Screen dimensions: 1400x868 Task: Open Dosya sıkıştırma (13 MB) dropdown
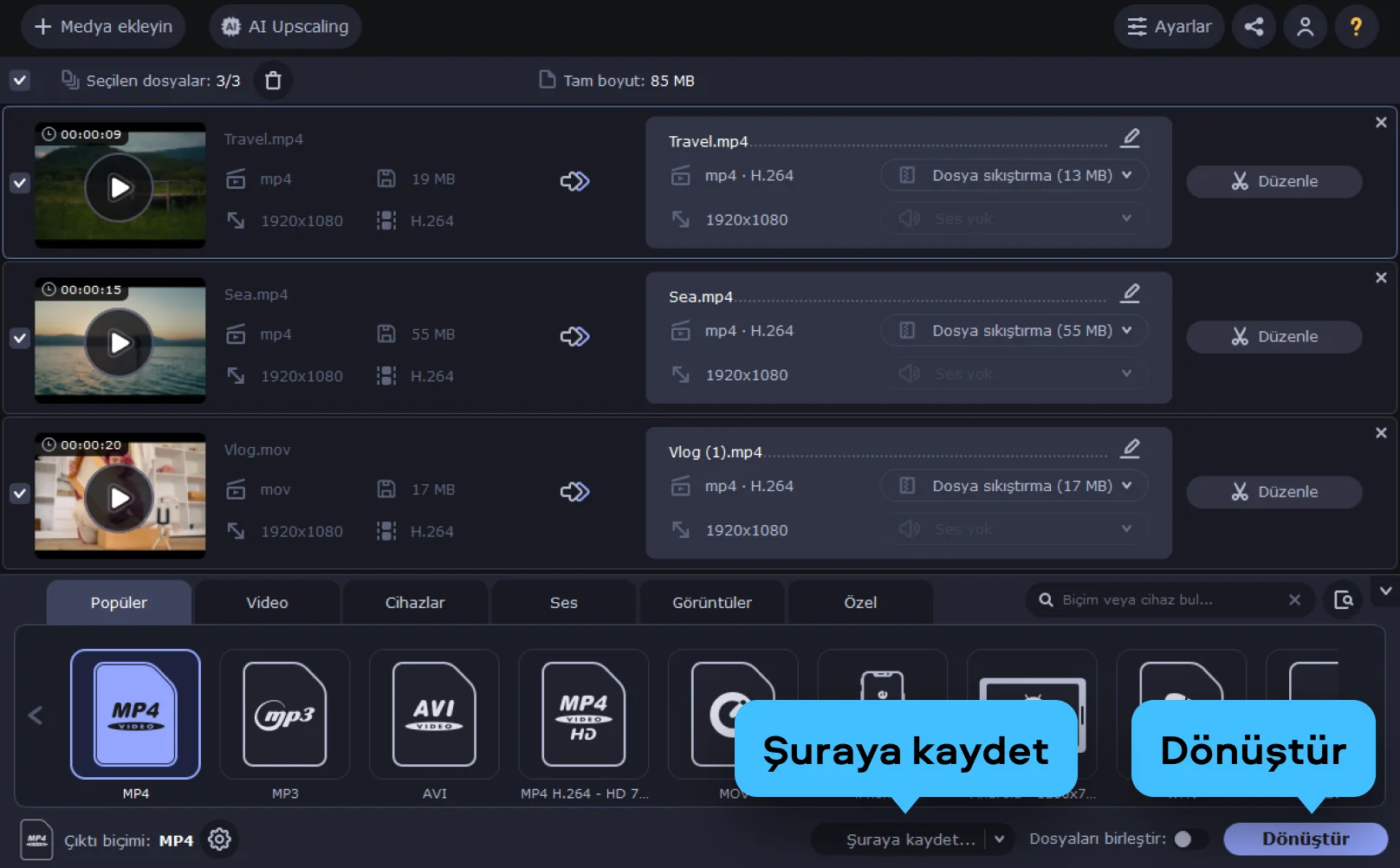click(1014, 175)
